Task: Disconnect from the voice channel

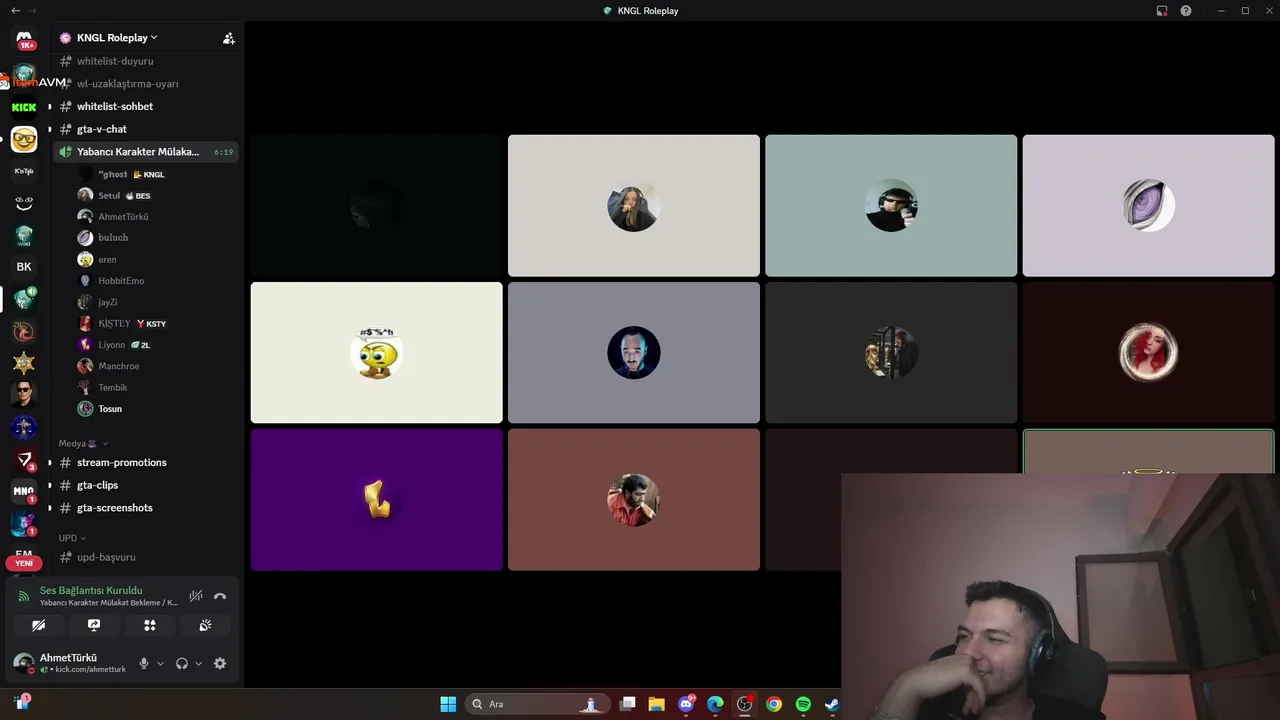Action: pyautogui.click(x=220, y=596)
